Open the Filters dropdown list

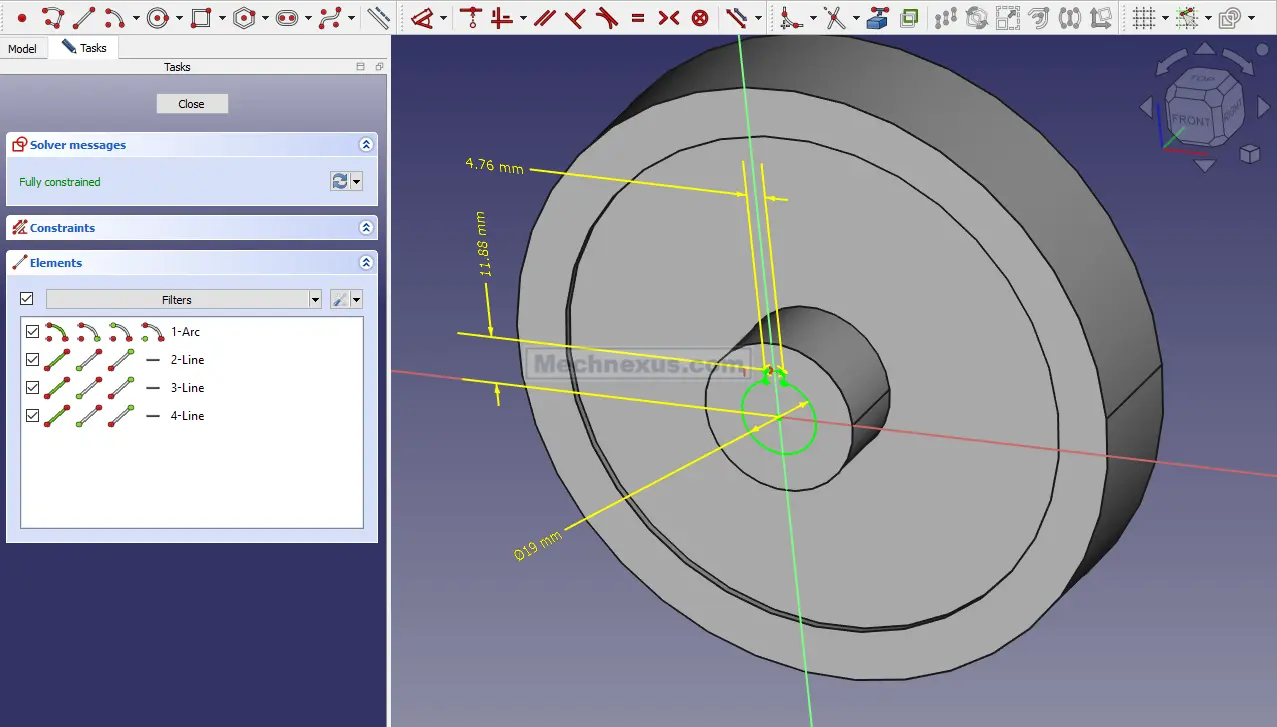coord(315,300)
